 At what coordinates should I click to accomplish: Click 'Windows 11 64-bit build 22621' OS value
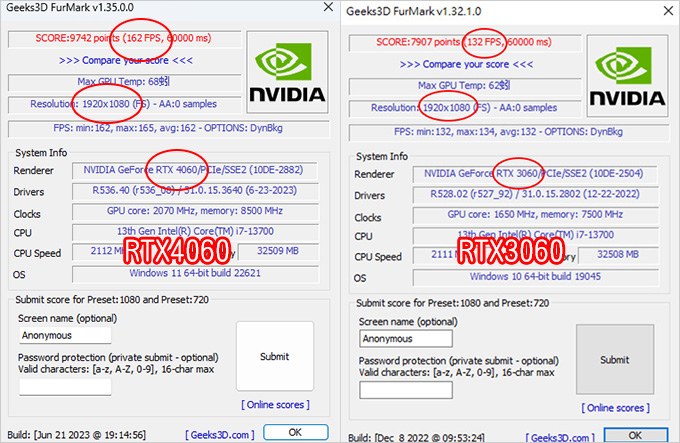point(194,274)
